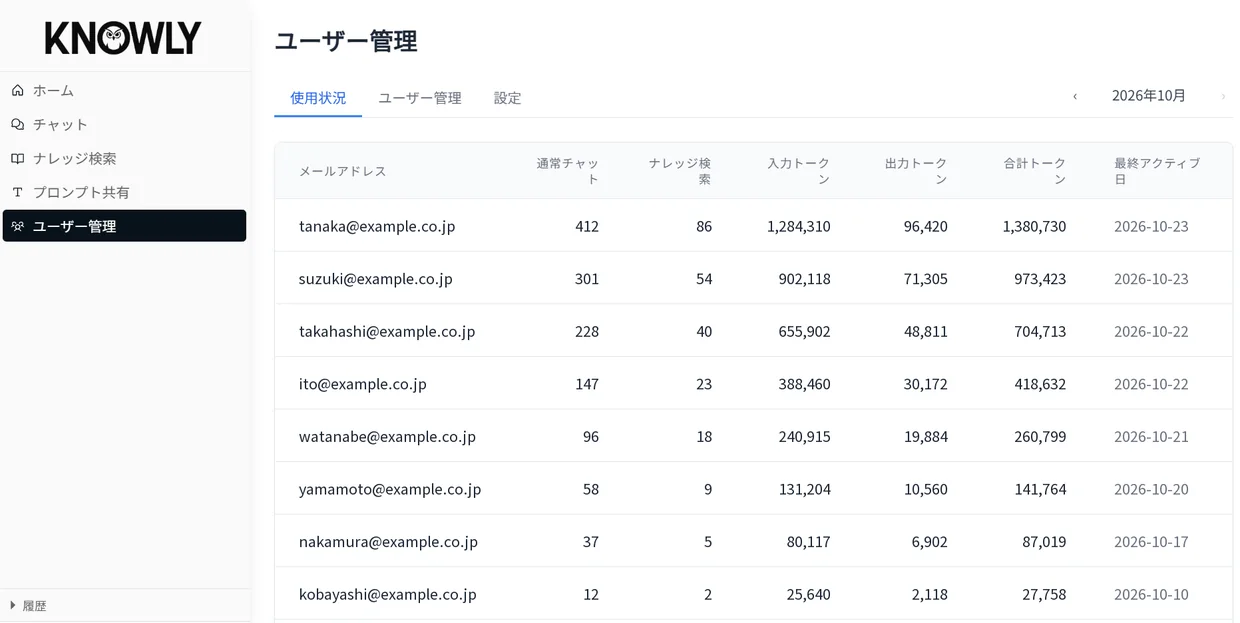Select suzuki@example.co.jp email cell
Viewport: 1240px width, 623px height.
pos(376,279)
